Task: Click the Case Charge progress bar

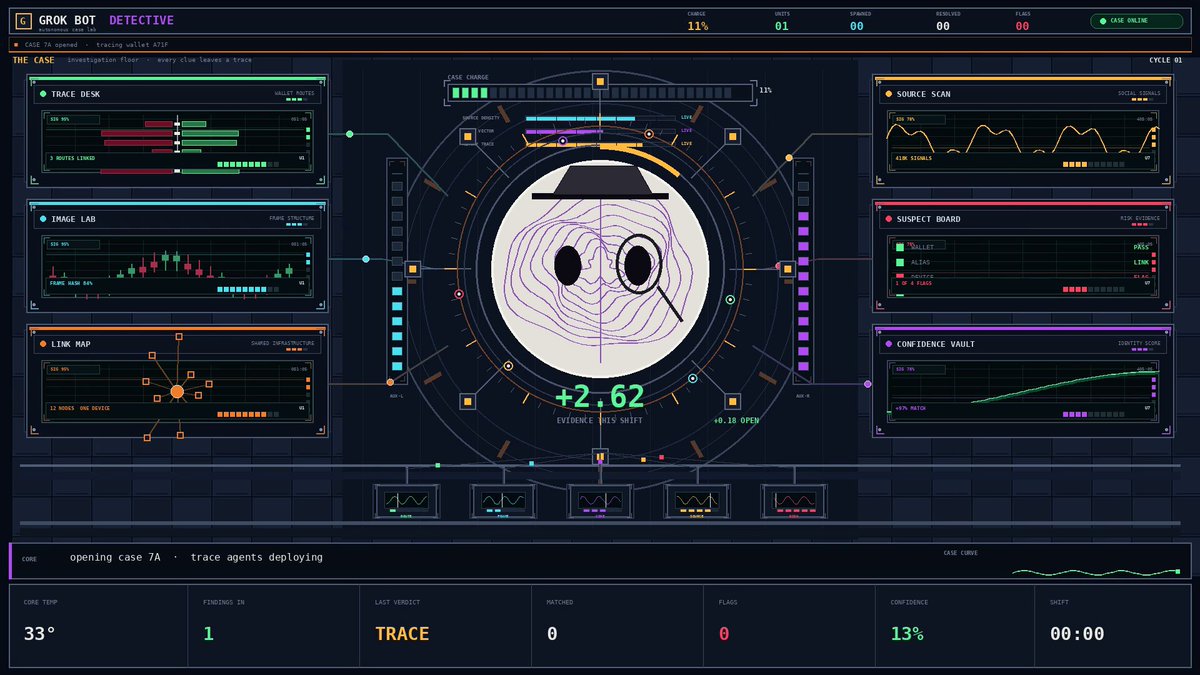Action: point(599,92)
